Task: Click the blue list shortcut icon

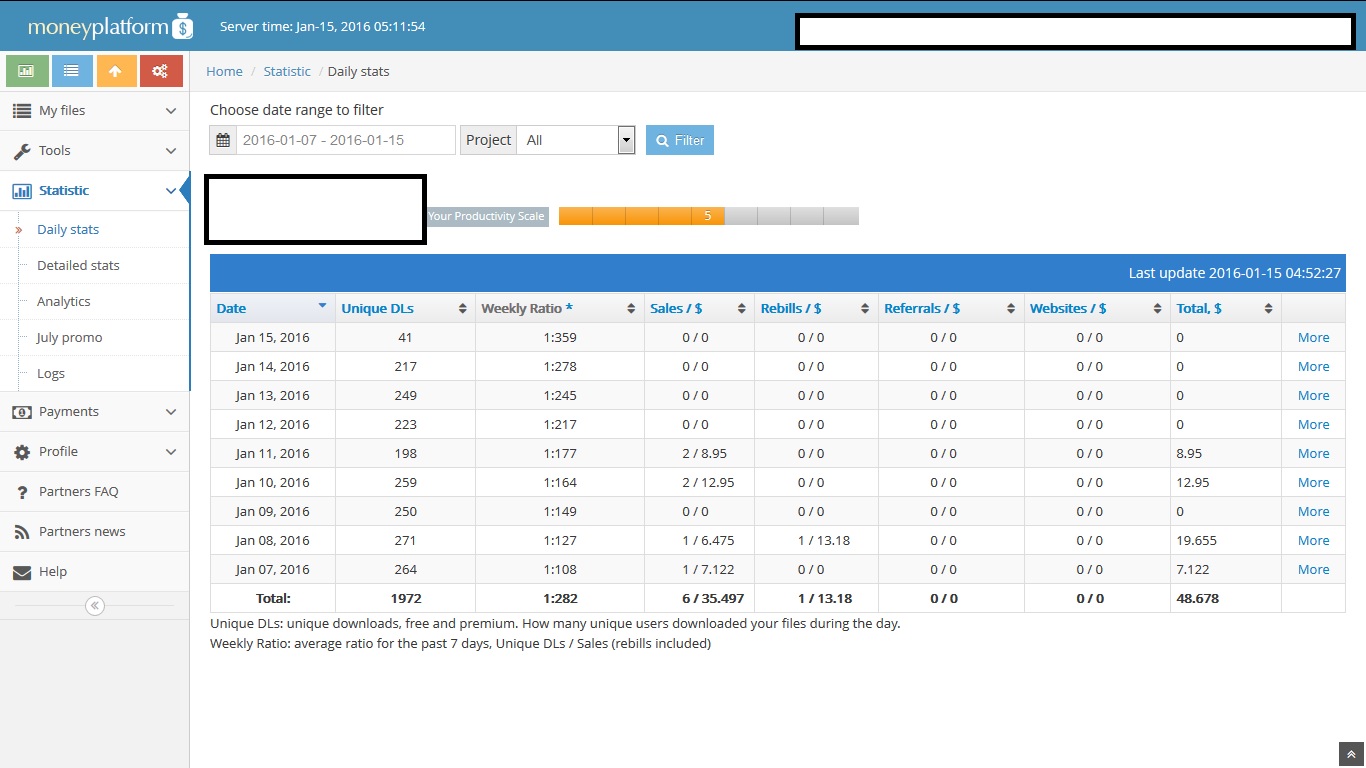Action: tap(72, 71)
